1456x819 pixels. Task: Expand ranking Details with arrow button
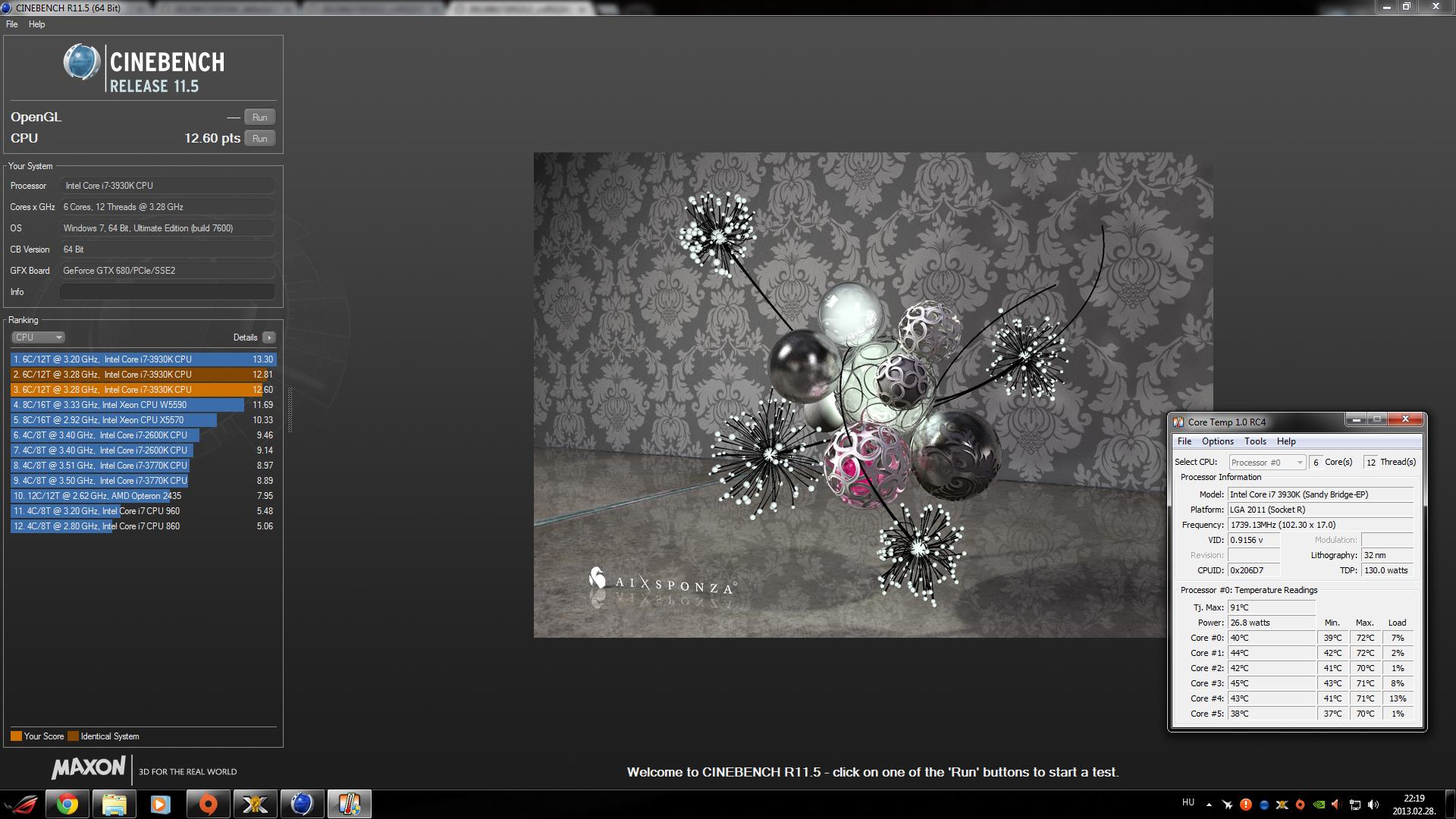coord(269,337)
